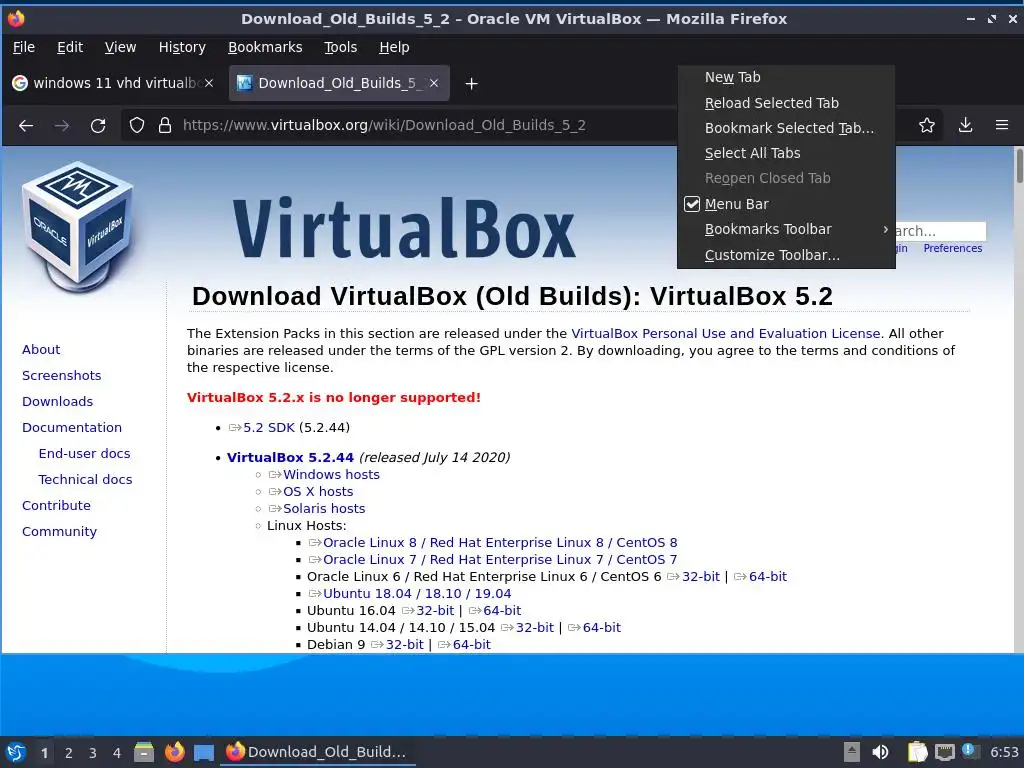Open the Help menu
The image size is (1024, 768).
click(x=394, y=47)
